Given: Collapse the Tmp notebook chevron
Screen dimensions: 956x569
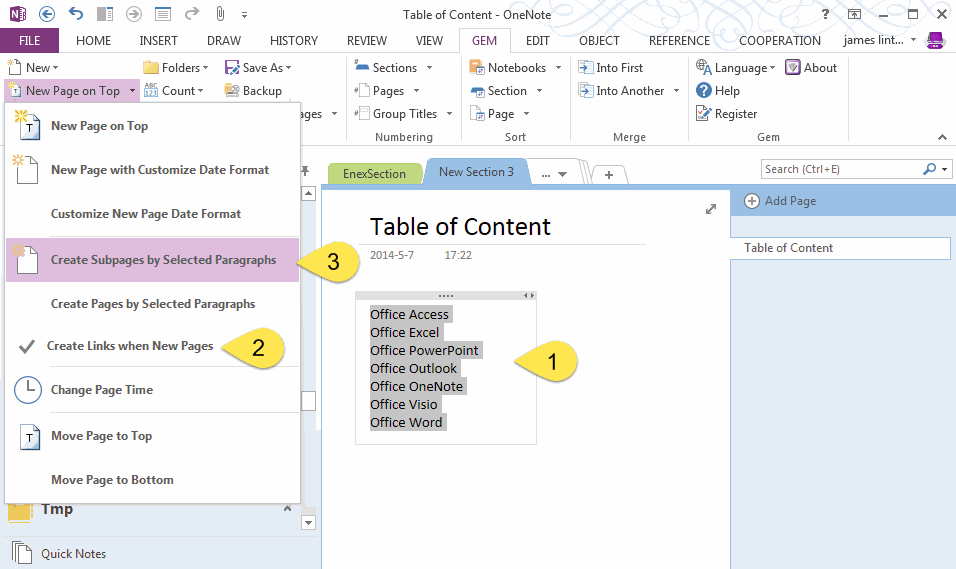Looking at the screenshot, I should pyautogui.click(x=287, y=509).
